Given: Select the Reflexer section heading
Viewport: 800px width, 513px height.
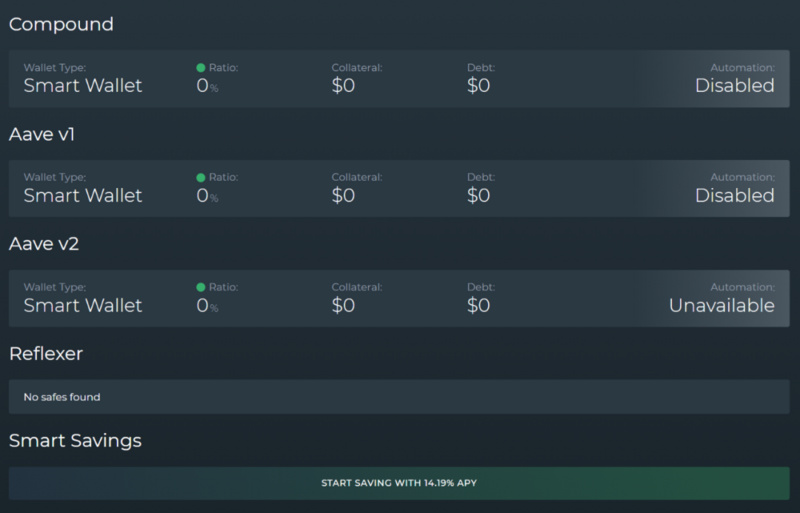Looking at the screenshot, I should 46,353.
